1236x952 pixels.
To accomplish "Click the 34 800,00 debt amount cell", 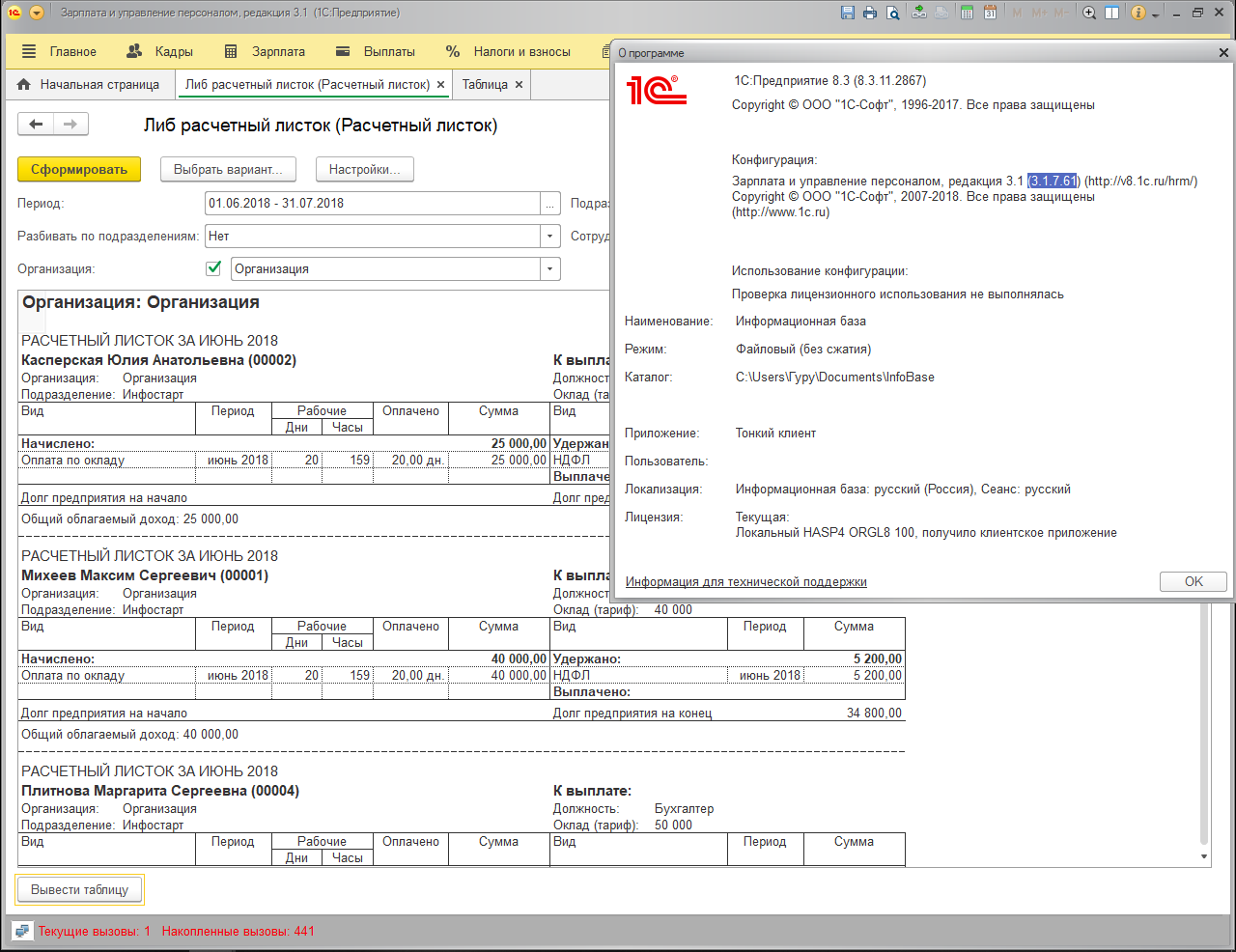I will pos(874,713).
